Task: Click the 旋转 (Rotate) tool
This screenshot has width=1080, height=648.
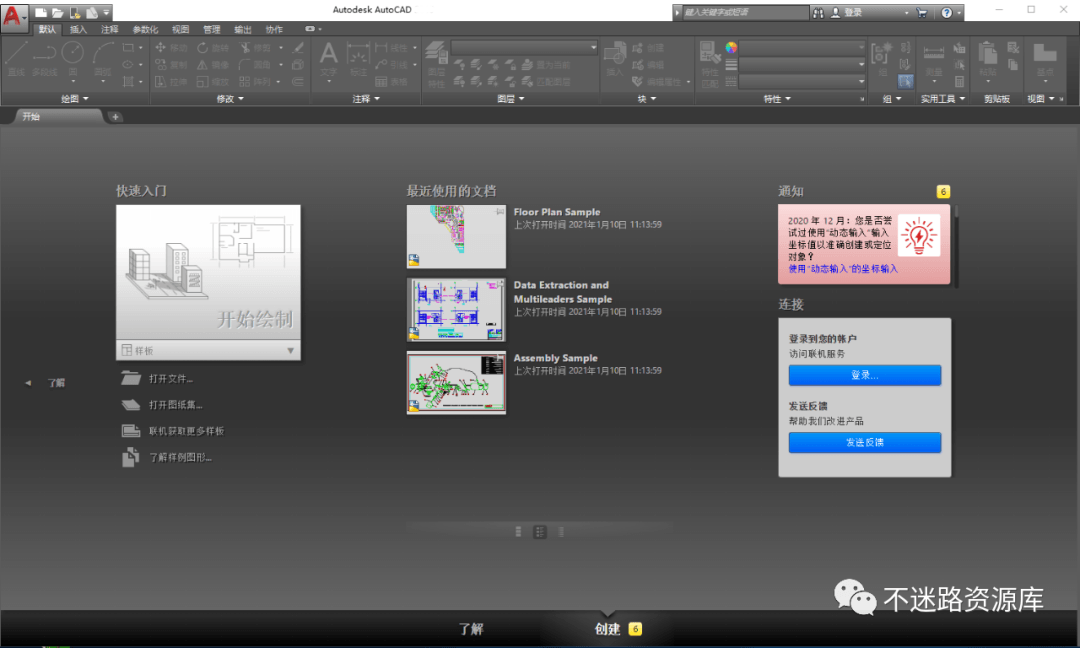Action: tap(212, 48)
